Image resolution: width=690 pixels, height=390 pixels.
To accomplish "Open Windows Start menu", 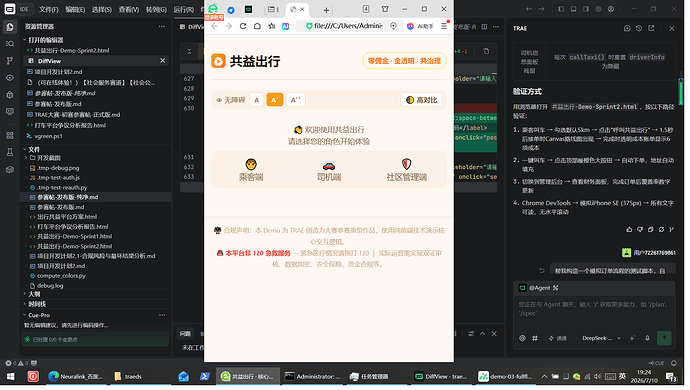I will click(x=10, y=377).
